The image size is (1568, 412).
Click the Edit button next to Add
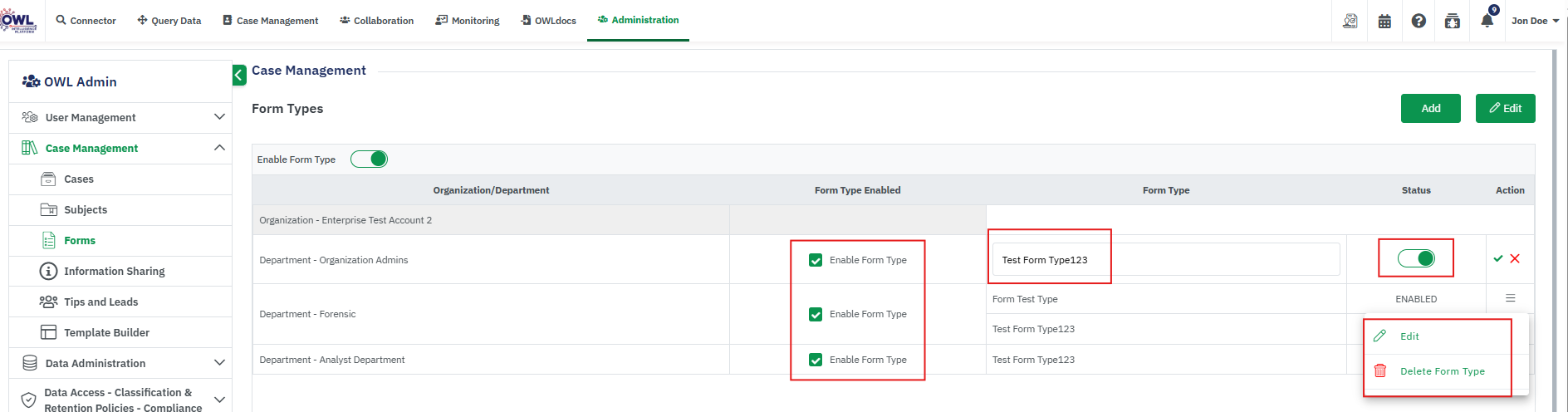[x=1505, y=108]
